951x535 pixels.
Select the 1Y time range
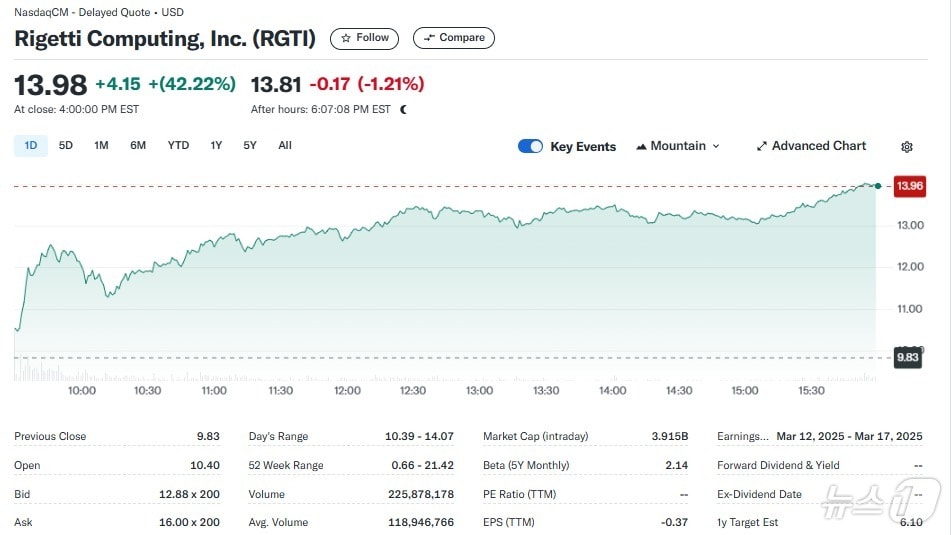pyautogui.click(x=216, y=145)
